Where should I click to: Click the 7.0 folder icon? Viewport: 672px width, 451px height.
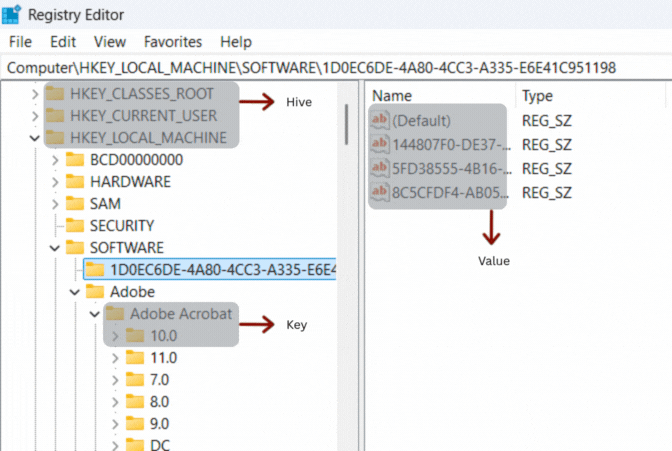pos(135,379)
